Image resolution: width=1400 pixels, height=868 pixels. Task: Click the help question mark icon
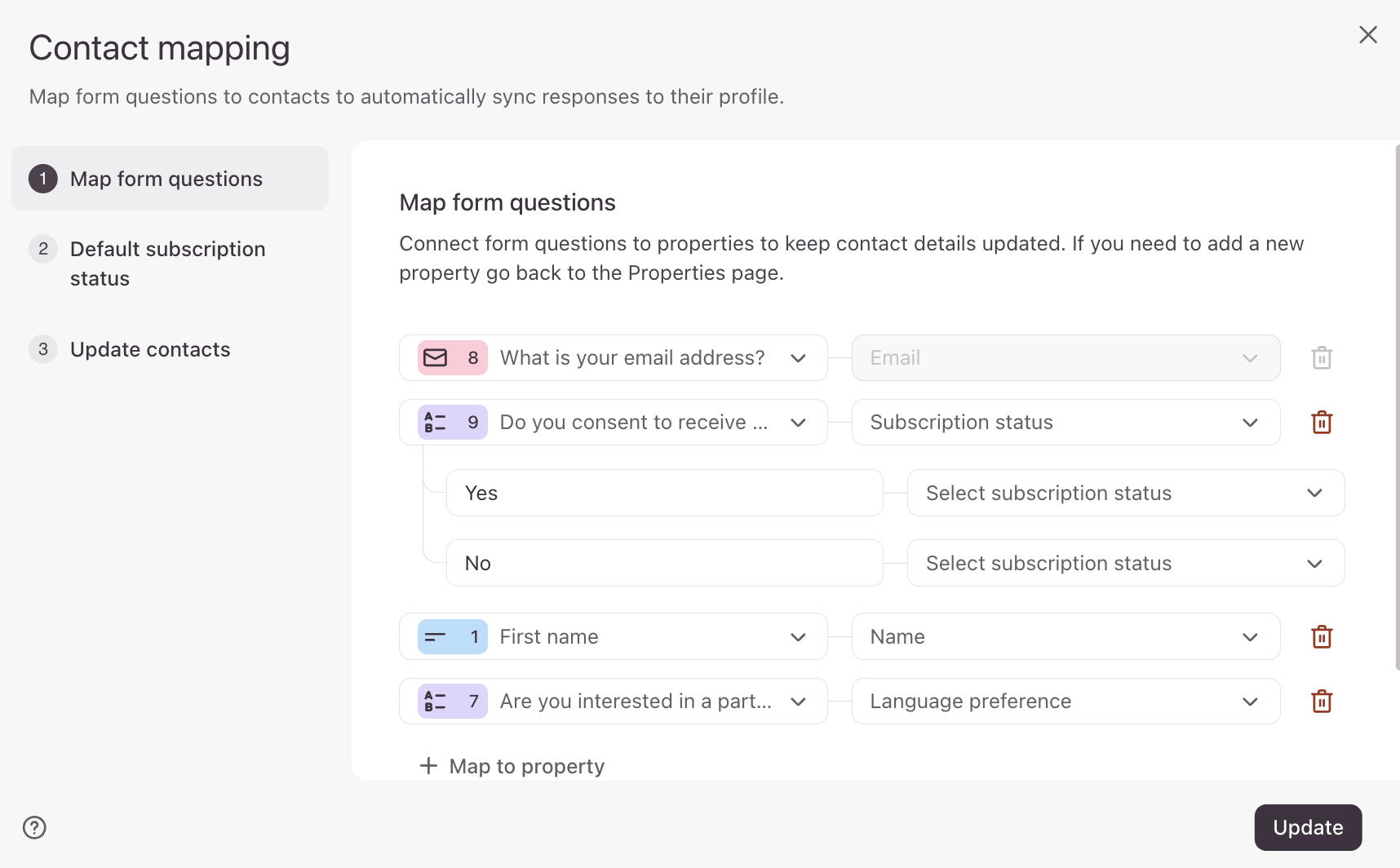(x=34, y=827)
